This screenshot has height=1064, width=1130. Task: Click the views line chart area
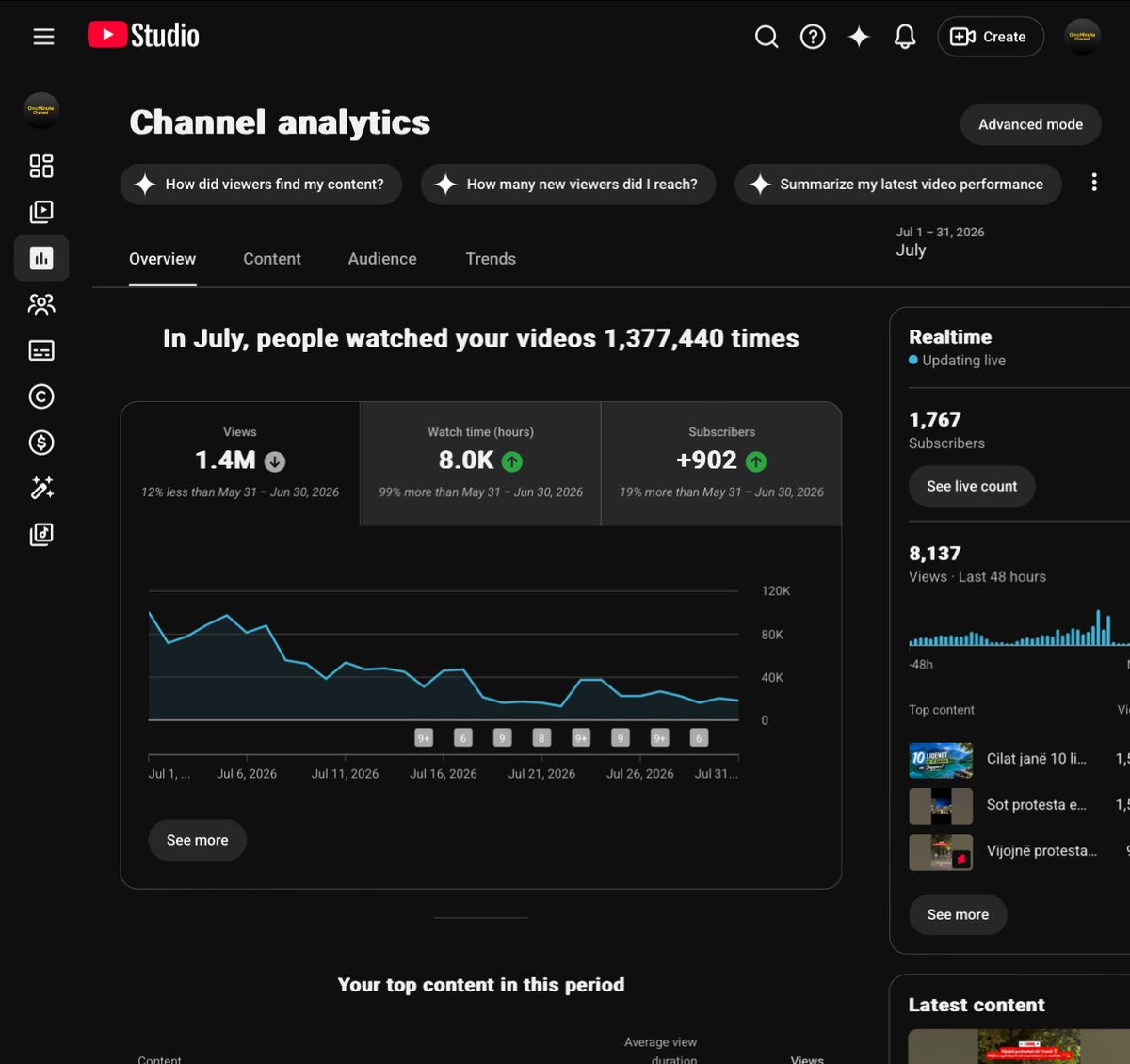click(x=444, y=656)
